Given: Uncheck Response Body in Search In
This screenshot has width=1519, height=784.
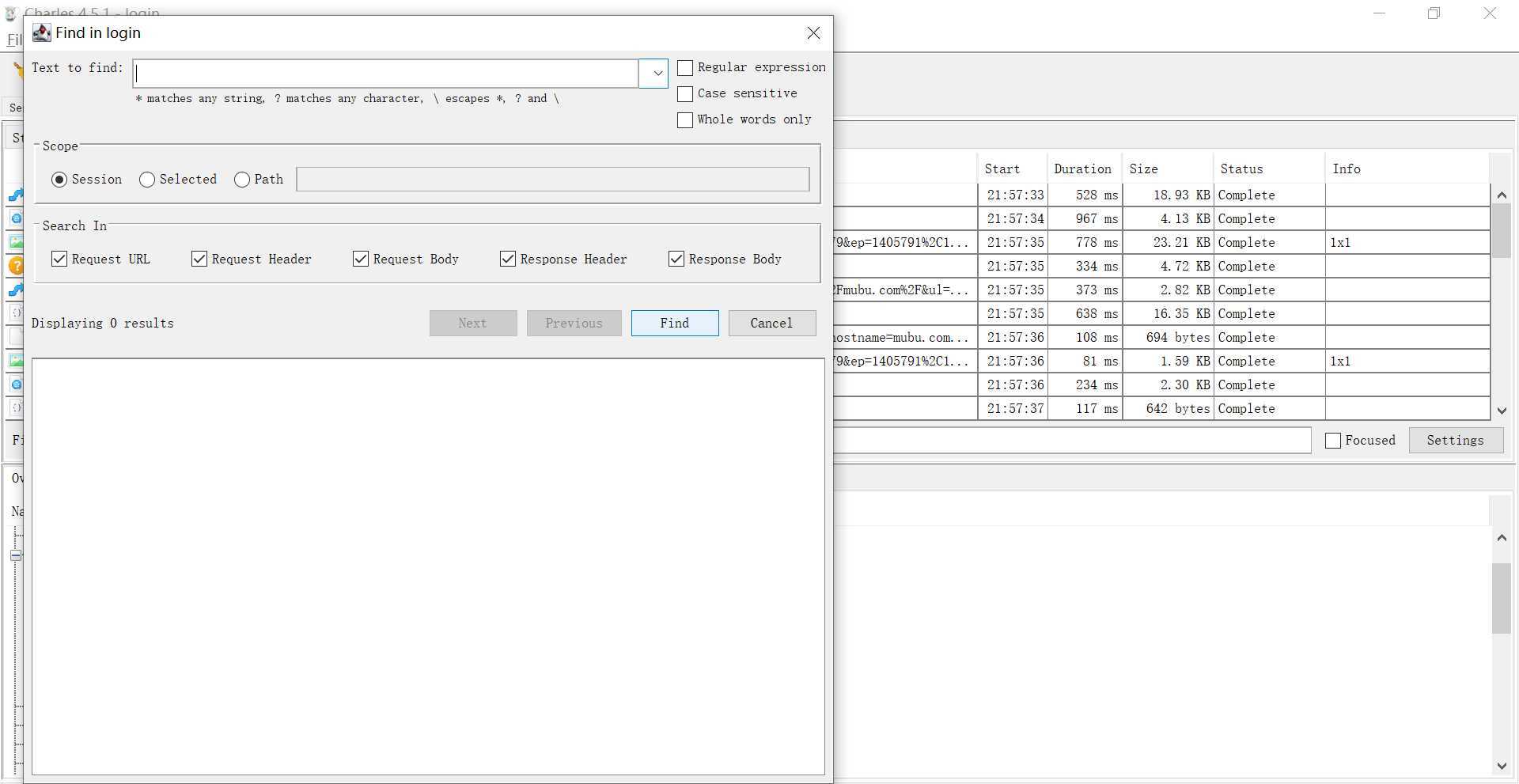Looking at the screenshot, I should (x=676, y=259).
